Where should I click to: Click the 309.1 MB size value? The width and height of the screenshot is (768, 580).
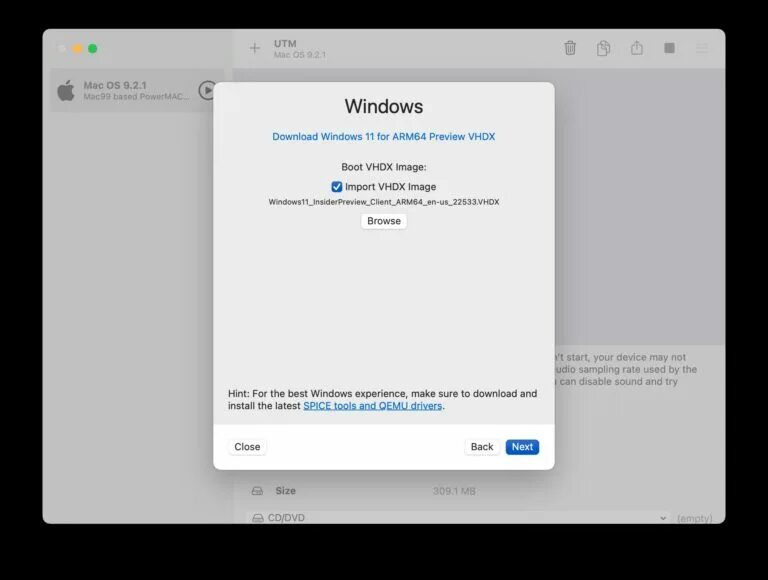coord(454,491)
